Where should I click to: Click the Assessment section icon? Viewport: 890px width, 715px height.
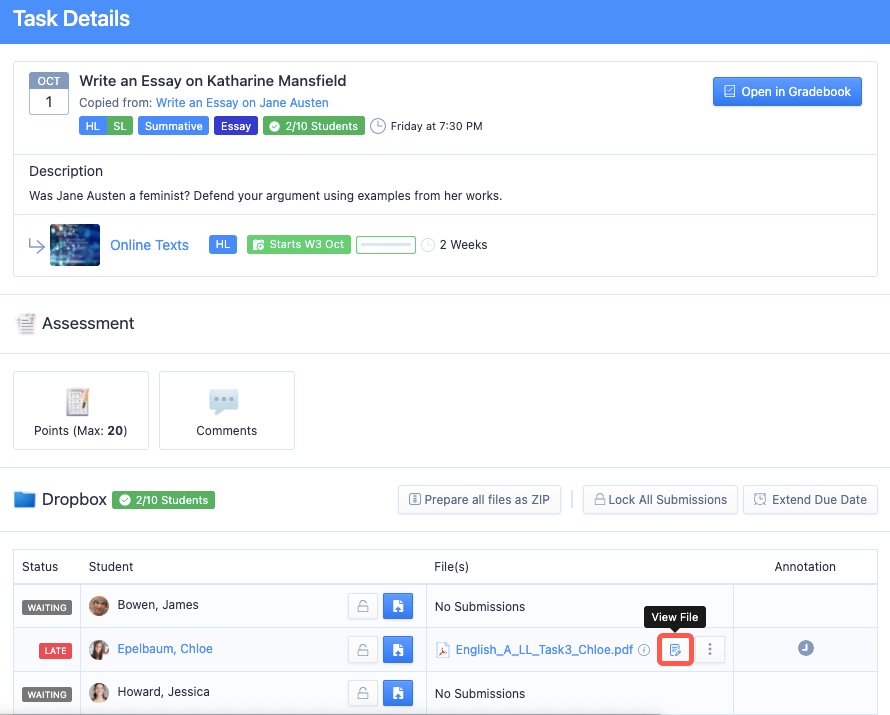[x=26, y=323]
